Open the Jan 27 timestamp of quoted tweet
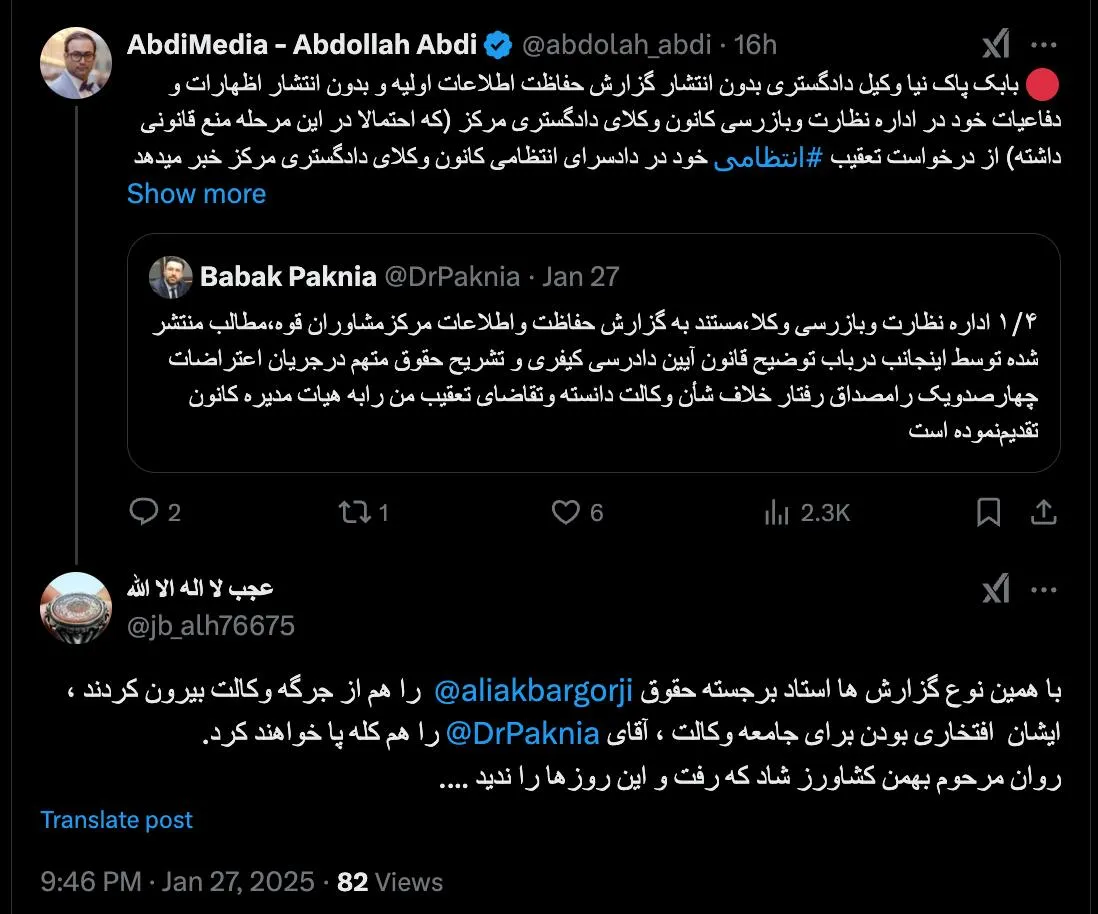1098x914 pixels. [581, 276]
